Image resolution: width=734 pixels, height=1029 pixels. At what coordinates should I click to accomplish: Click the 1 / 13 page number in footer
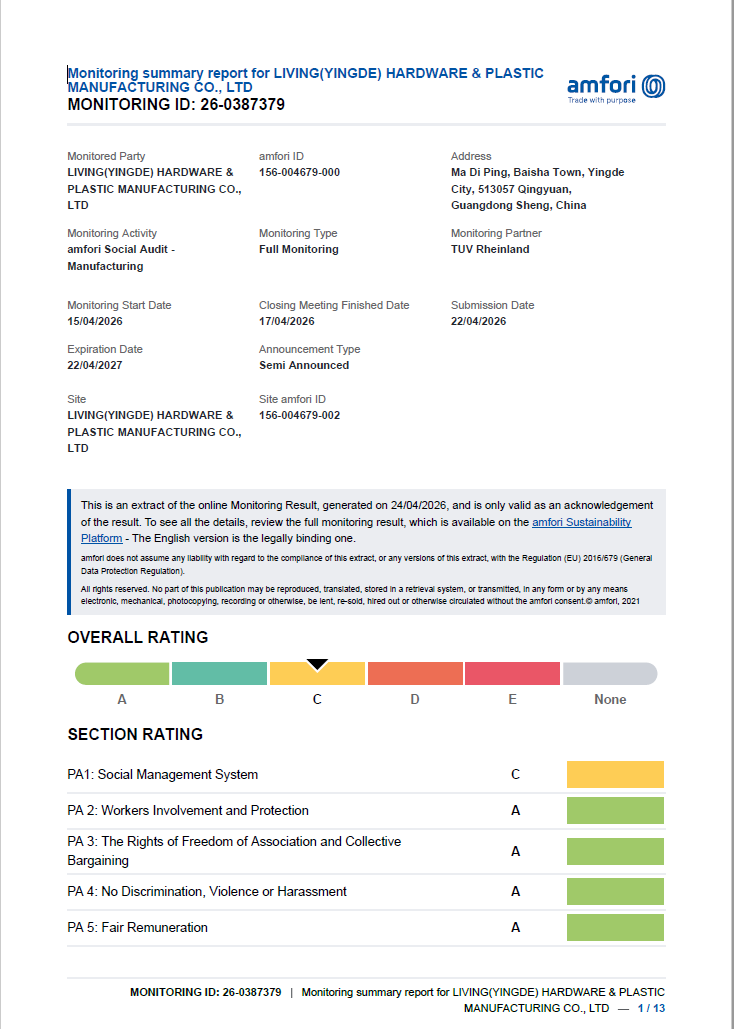(x=651, y=1008)
